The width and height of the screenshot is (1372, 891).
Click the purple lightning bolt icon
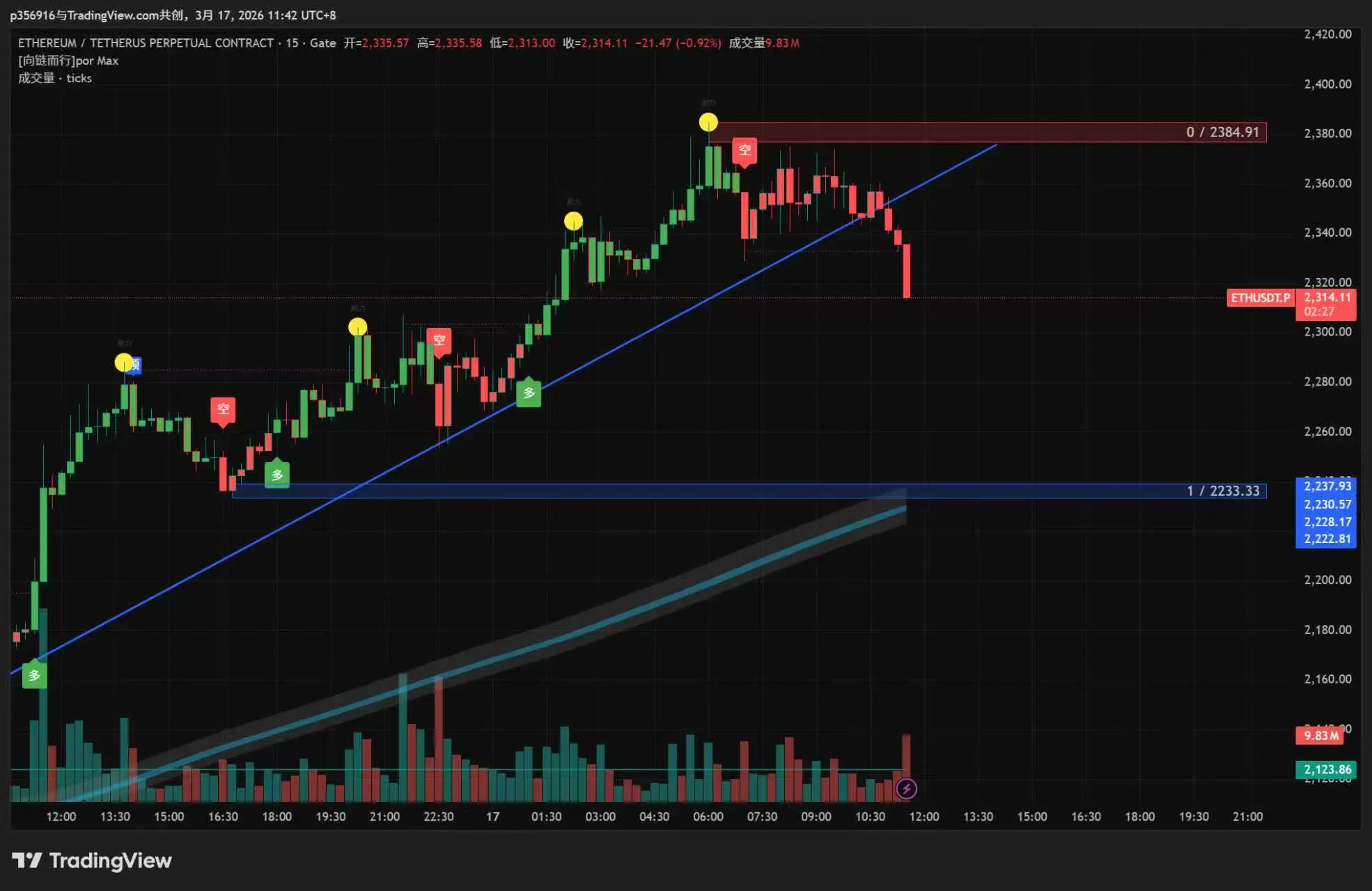[x=906, y=789]
